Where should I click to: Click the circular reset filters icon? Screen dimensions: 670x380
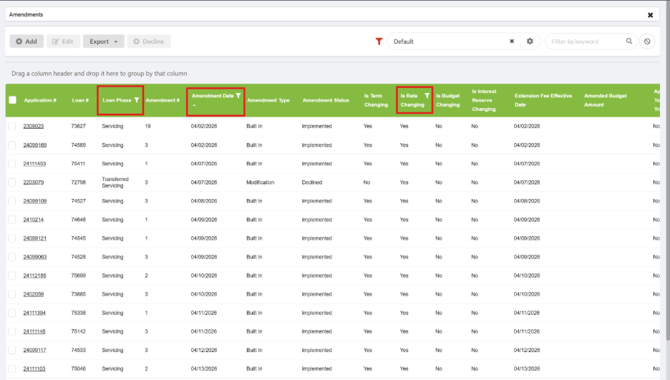(647, 41)
